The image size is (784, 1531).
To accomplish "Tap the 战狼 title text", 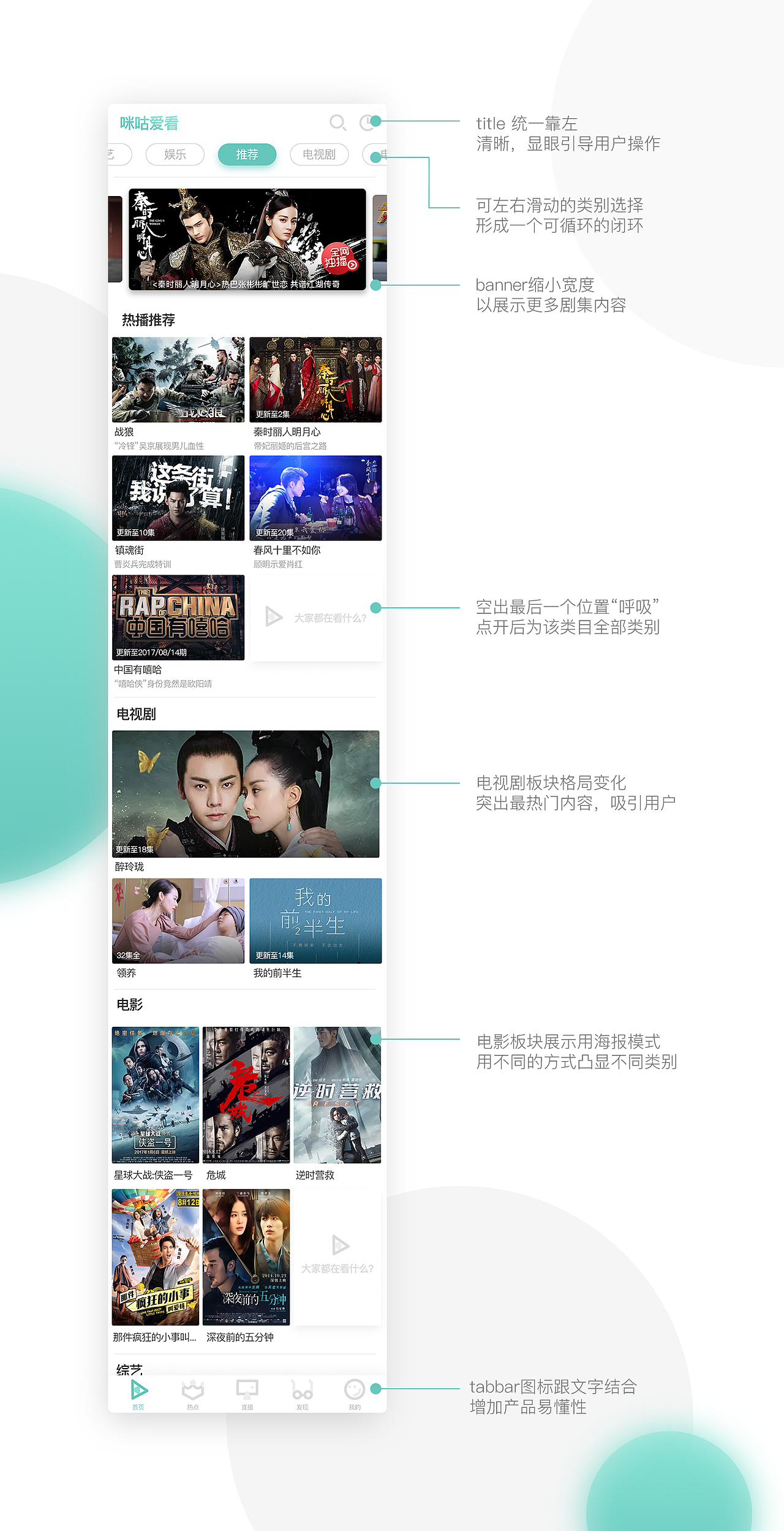I will click(124, 432).
